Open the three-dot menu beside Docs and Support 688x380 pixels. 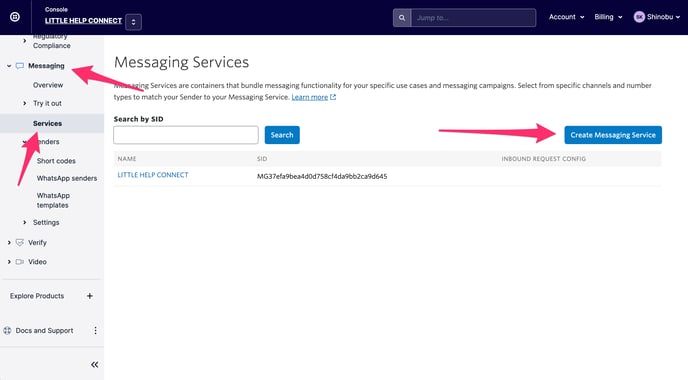point(95,331)
